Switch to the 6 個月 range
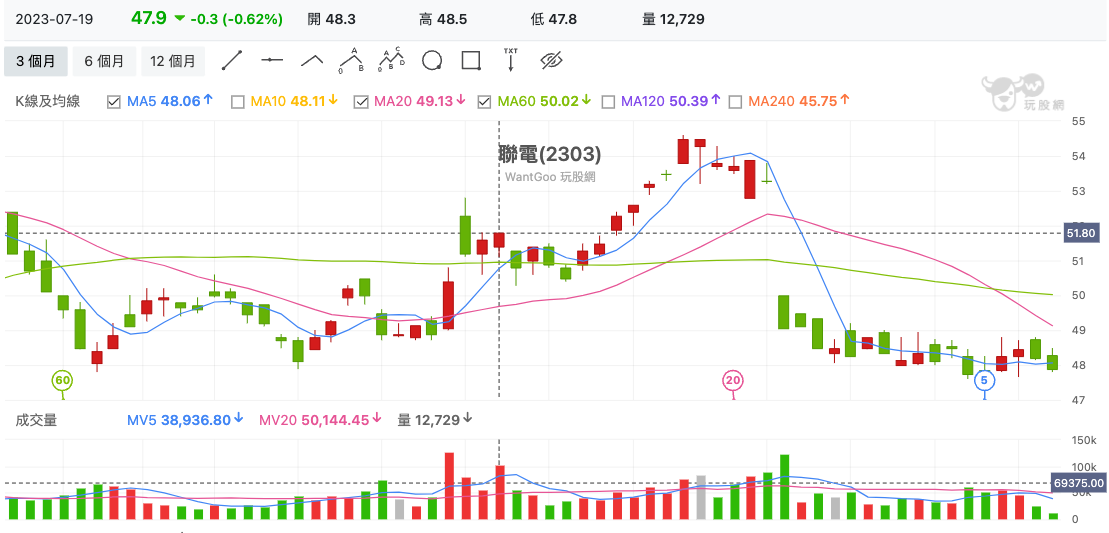 point(104,62)
